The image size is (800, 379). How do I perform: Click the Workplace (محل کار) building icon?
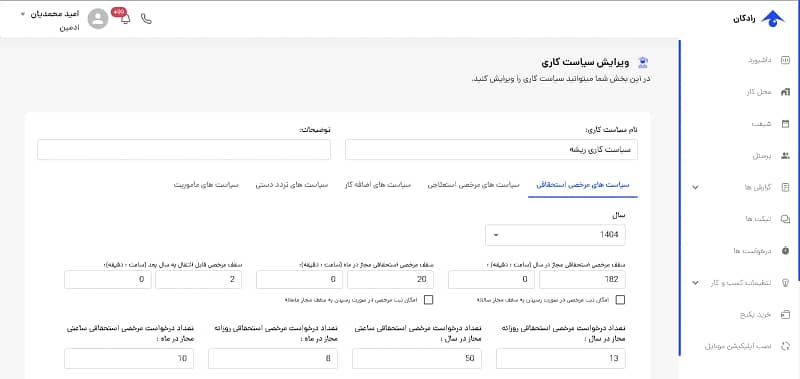pyautogui.click(x=785, y=92)
